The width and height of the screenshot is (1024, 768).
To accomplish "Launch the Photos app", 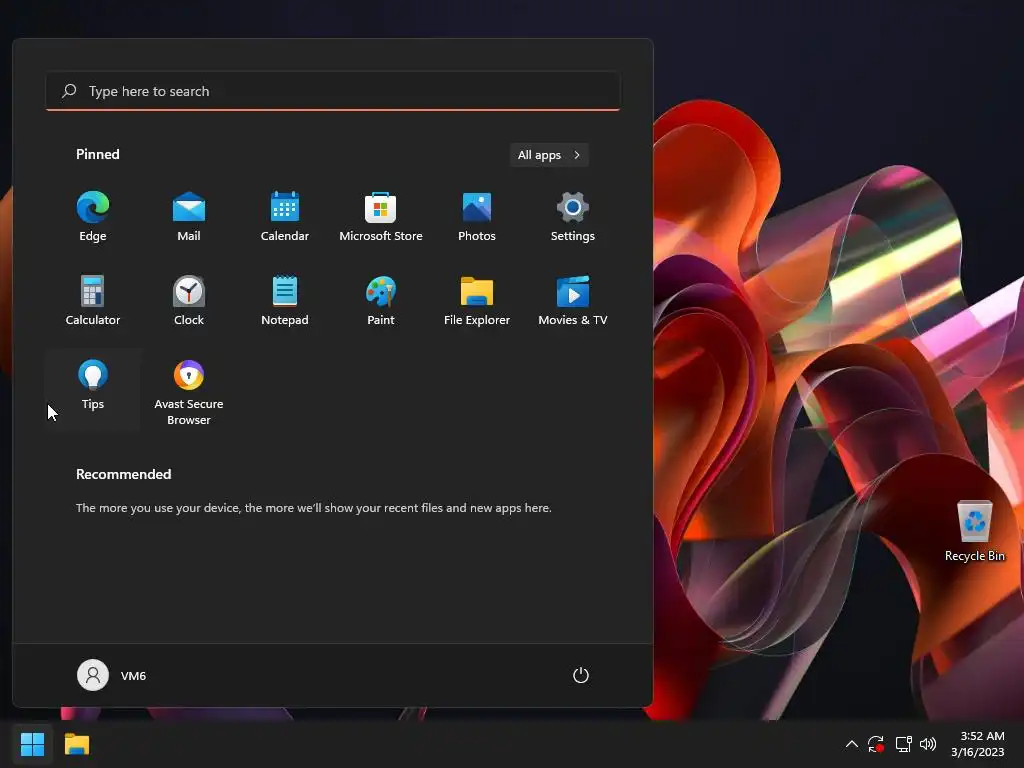I will (x=477, y=217).
